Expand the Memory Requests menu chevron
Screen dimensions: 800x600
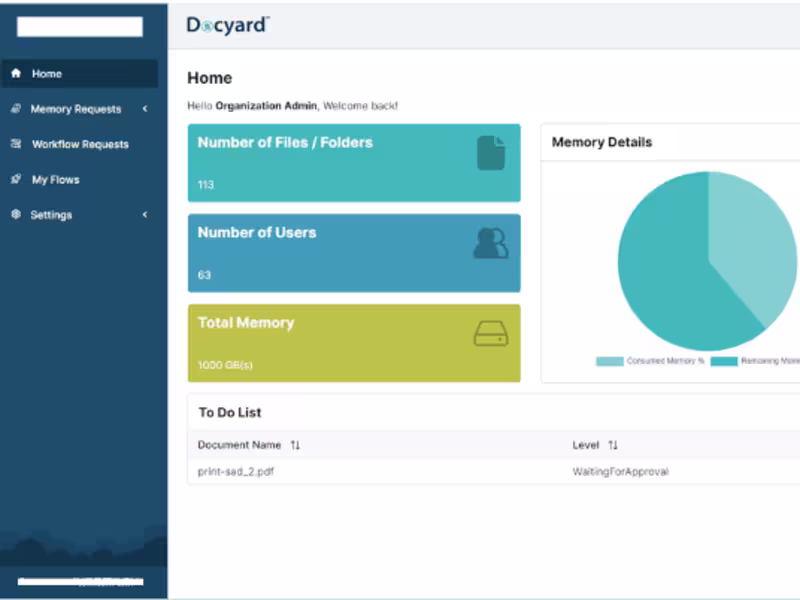point(147,108)
